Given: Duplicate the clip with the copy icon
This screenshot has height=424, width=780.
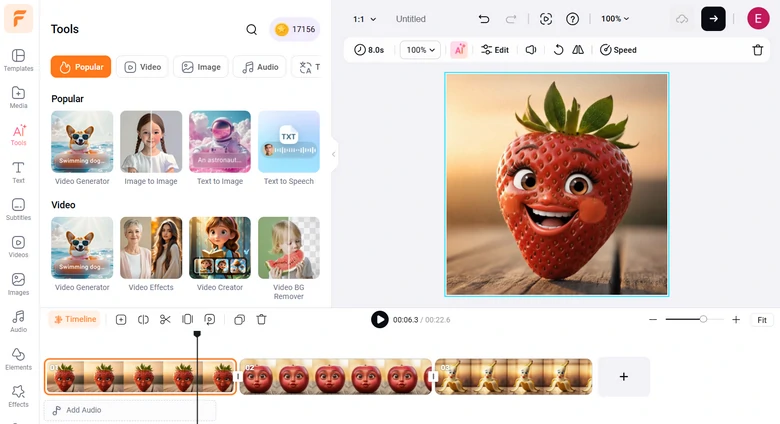Looking at the screenshot, I should [x=239, y=319].
